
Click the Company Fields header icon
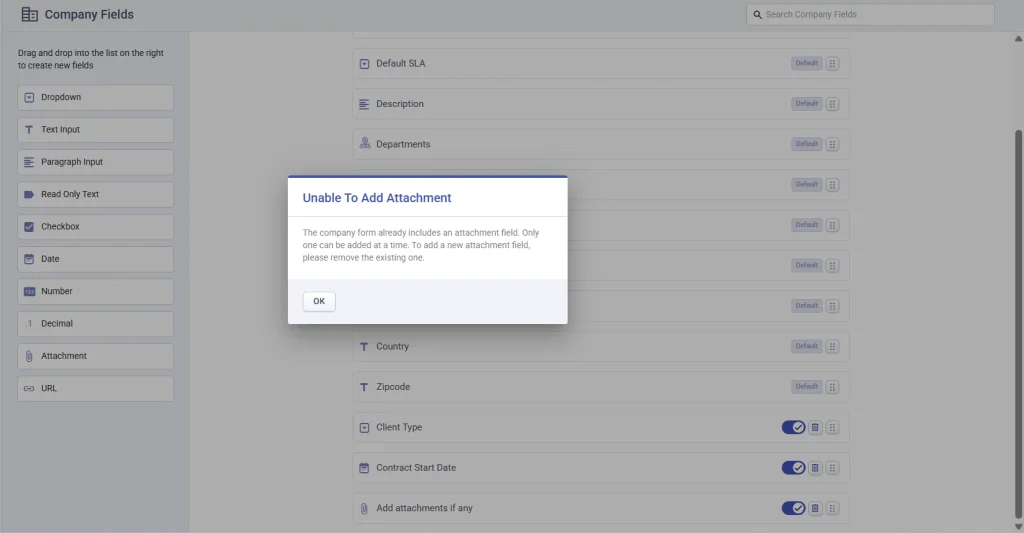(x=30, y=15)
